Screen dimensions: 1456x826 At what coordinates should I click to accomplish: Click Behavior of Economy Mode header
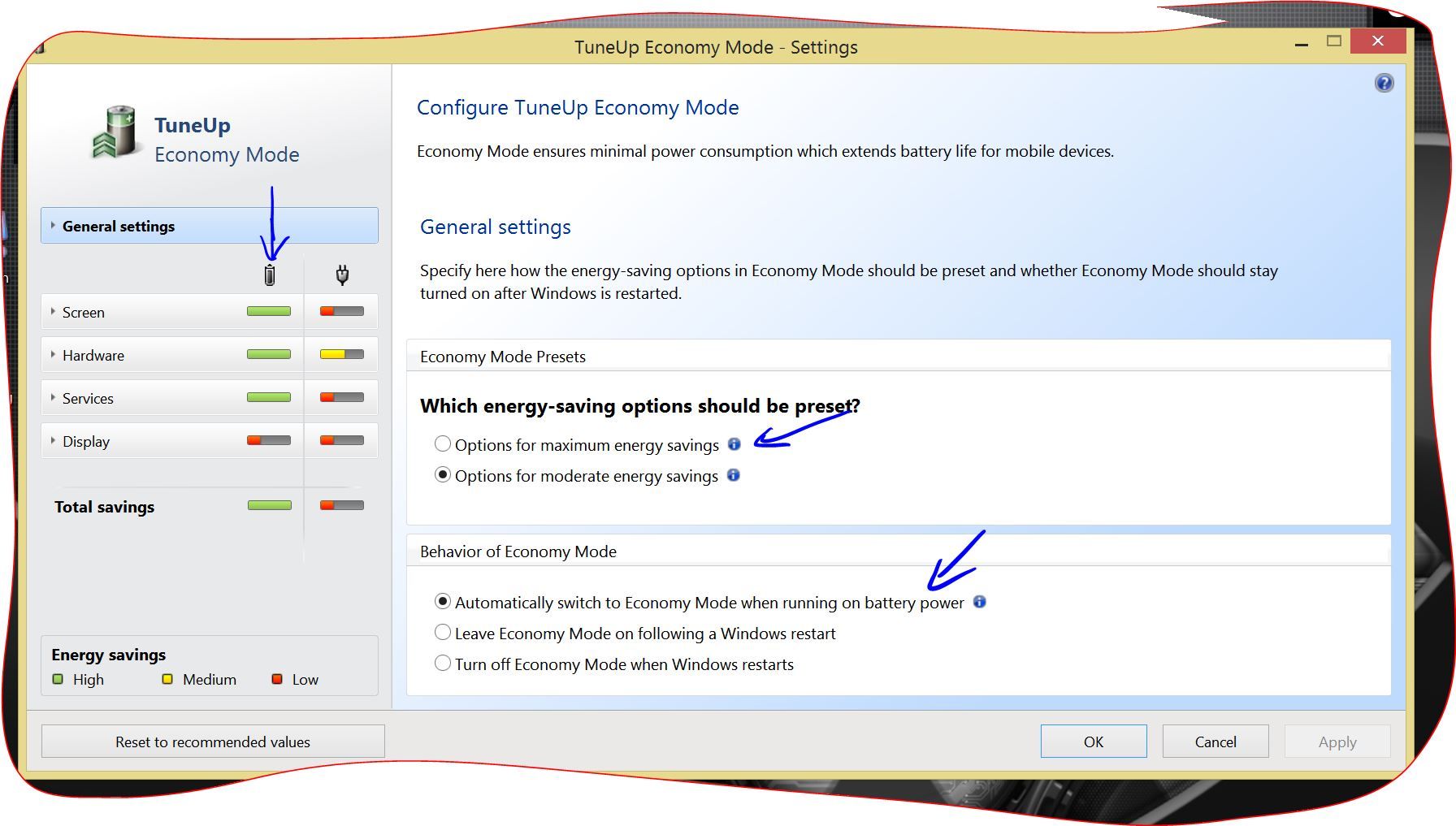518,551
